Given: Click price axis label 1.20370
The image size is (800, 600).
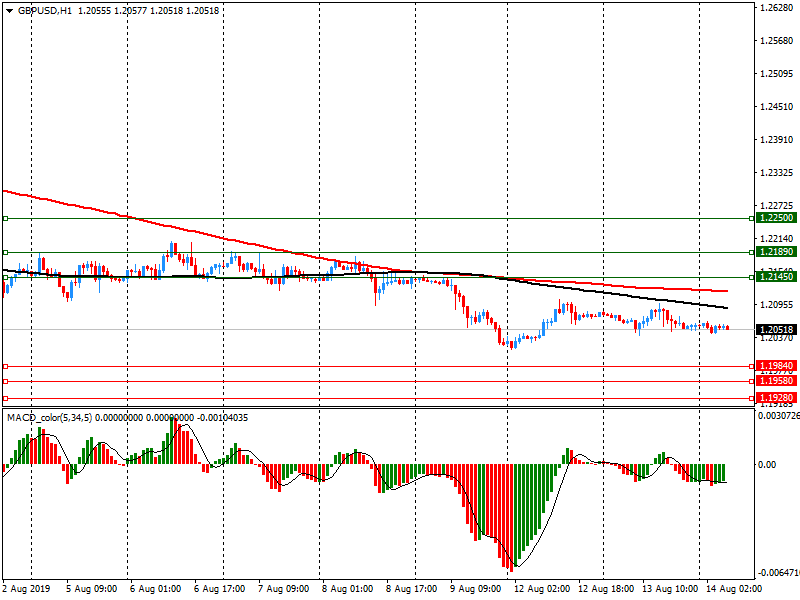Looking at the screenshot, I should click(x=777, y=338).
